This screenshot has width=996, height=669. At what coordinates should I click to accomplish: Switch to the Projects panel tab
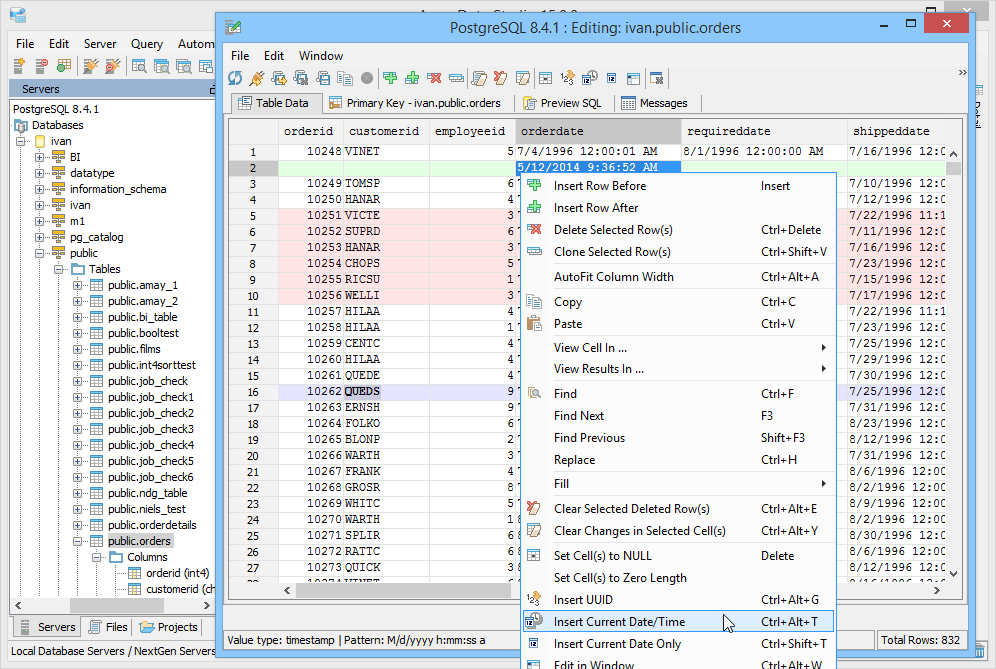click(169, 627)
